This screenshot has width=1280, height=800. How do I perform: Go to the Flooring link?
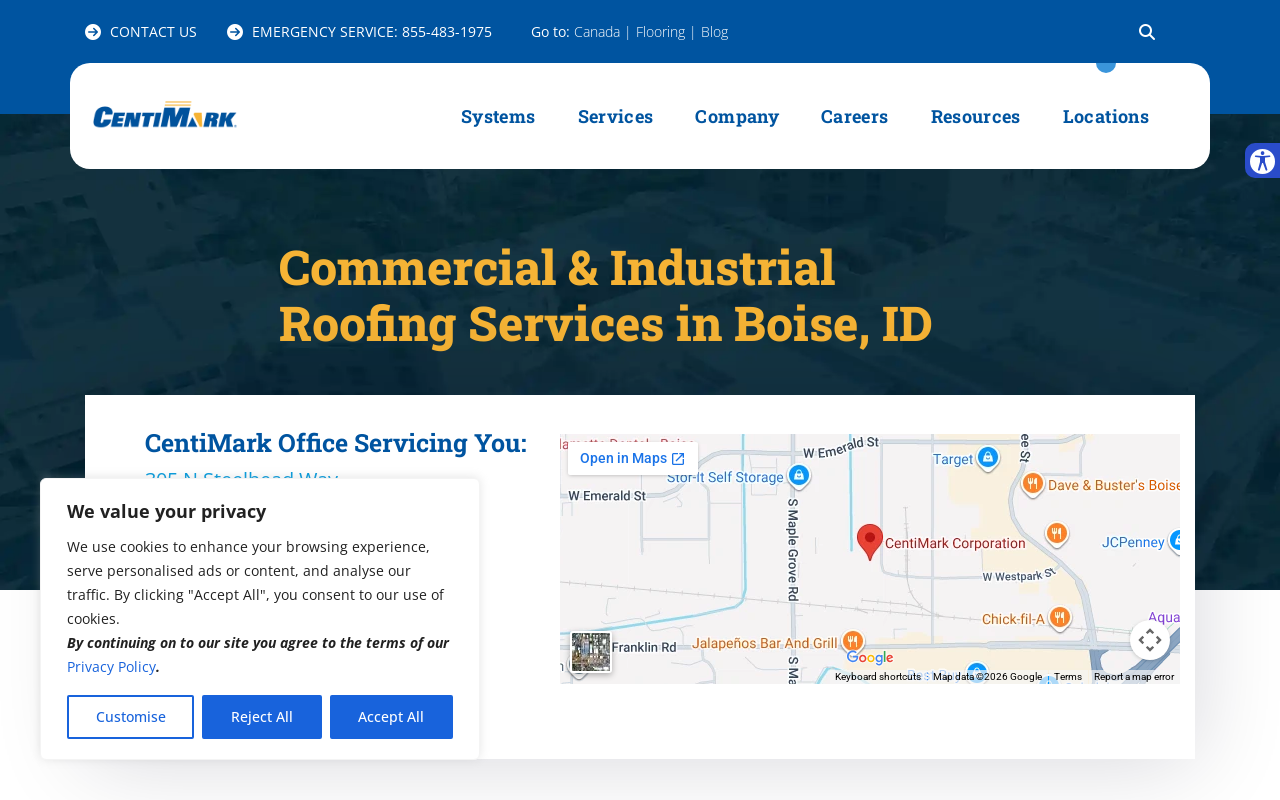[x=660, y=32]
